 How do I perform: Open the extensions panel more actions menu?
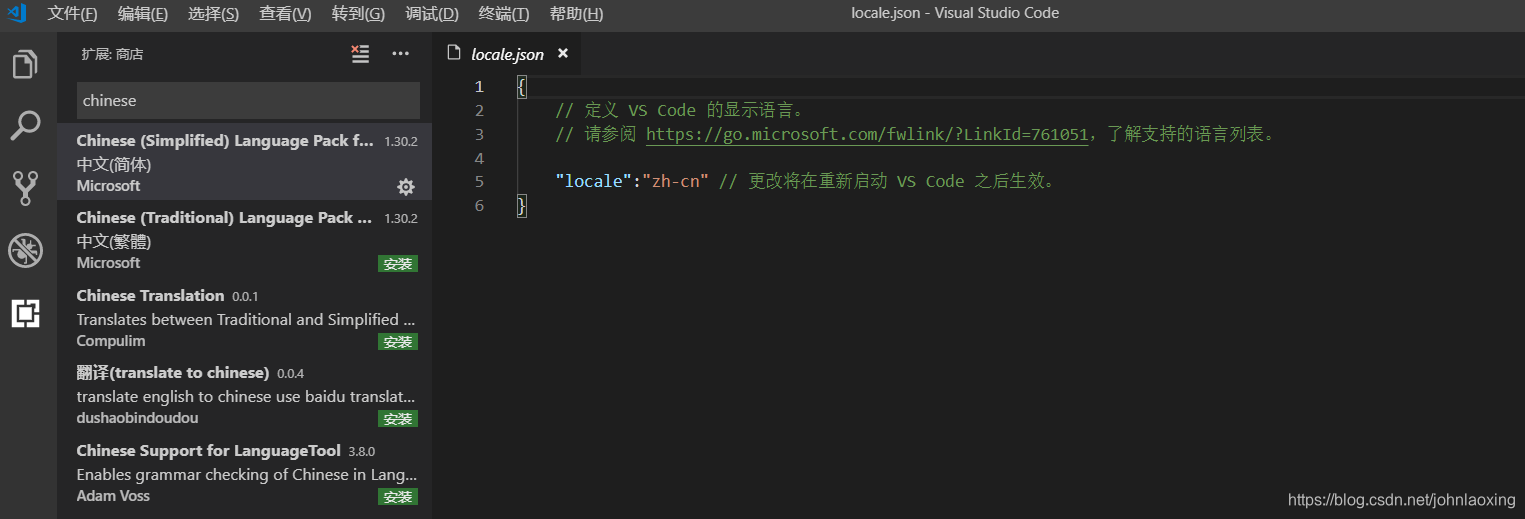pos(401,54)
